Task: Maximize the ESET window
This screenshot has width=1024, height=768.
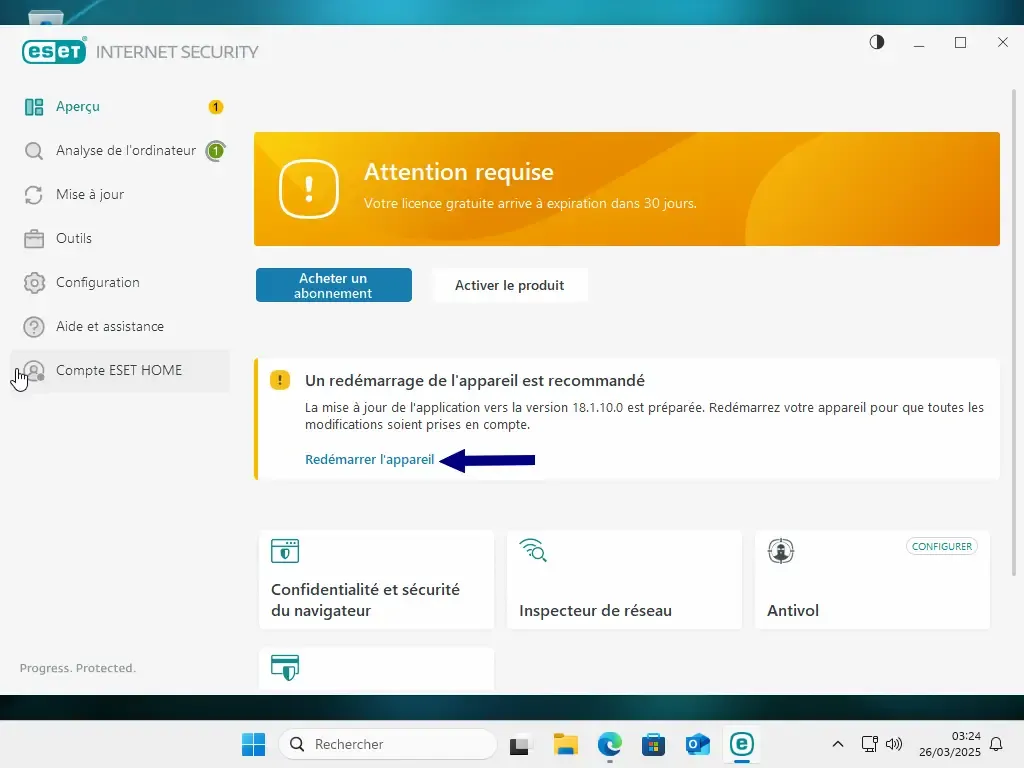Action: pyautogui.click(x=961, y=42)
